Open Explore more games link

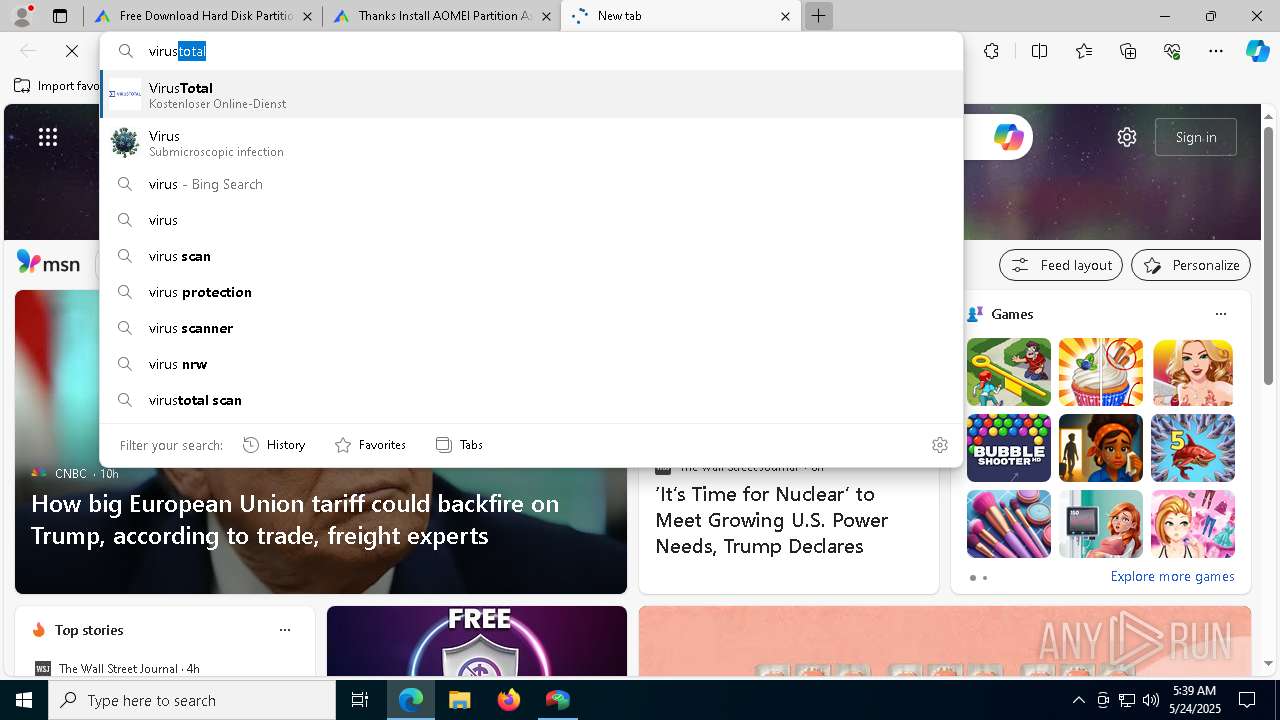tap(1172, 576)
